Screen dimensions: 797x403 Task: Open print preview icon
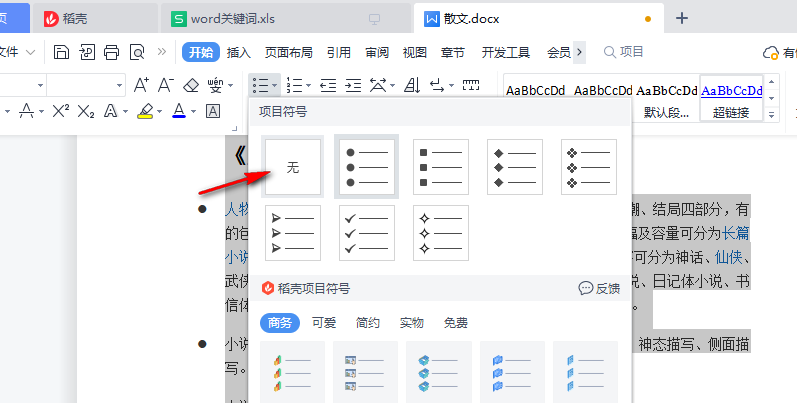136,52
